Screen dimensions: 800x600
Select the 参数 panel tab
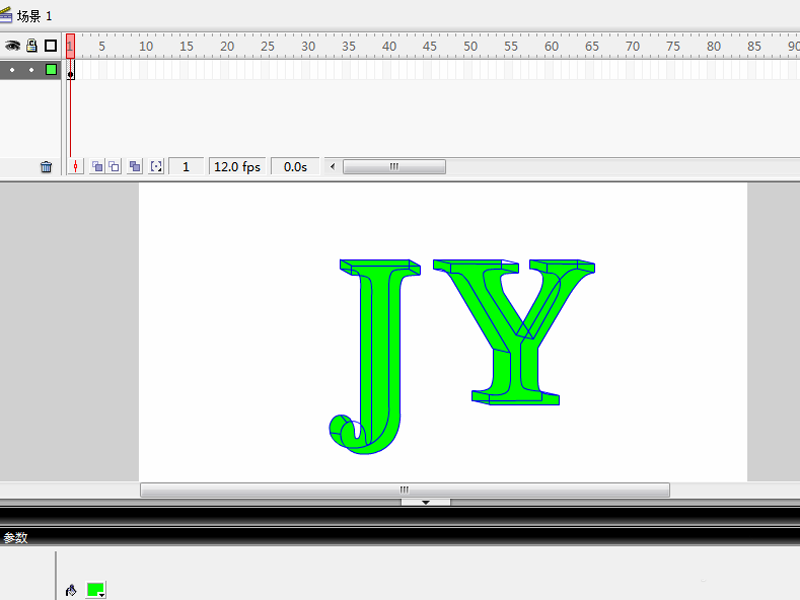(15, 538)
